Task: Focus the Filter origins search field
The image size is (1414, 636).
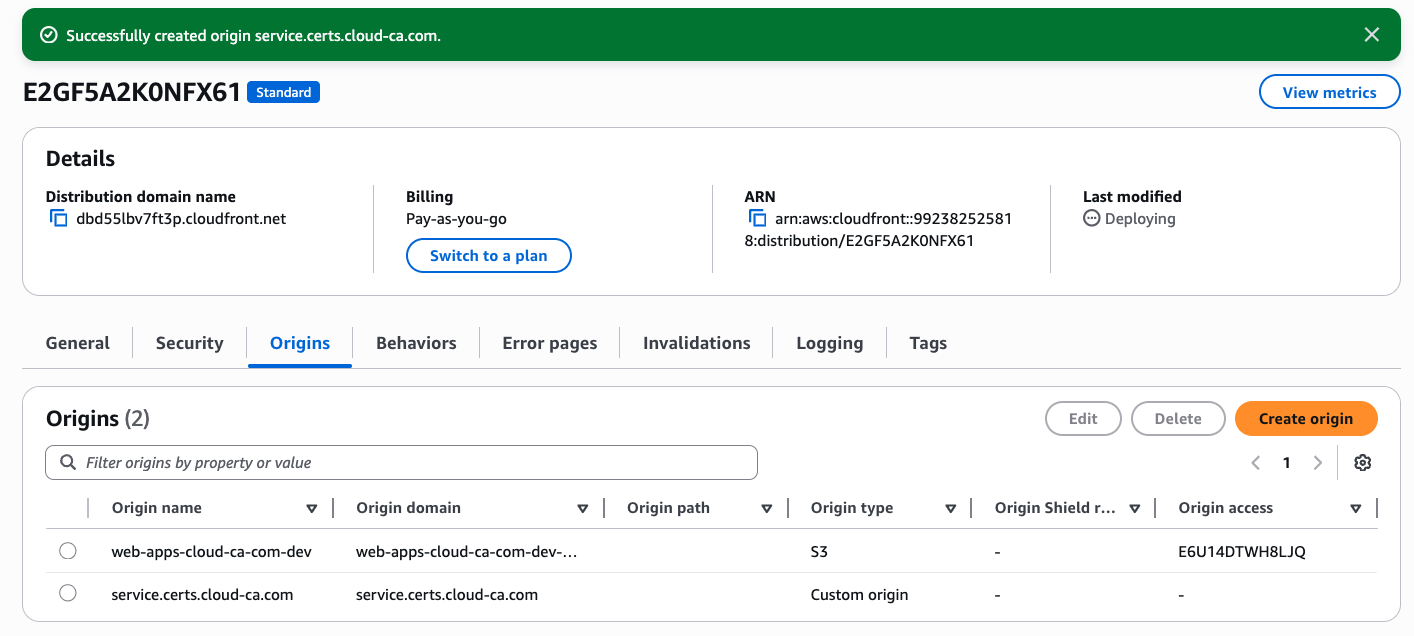Action: click(x=401, y=463)
